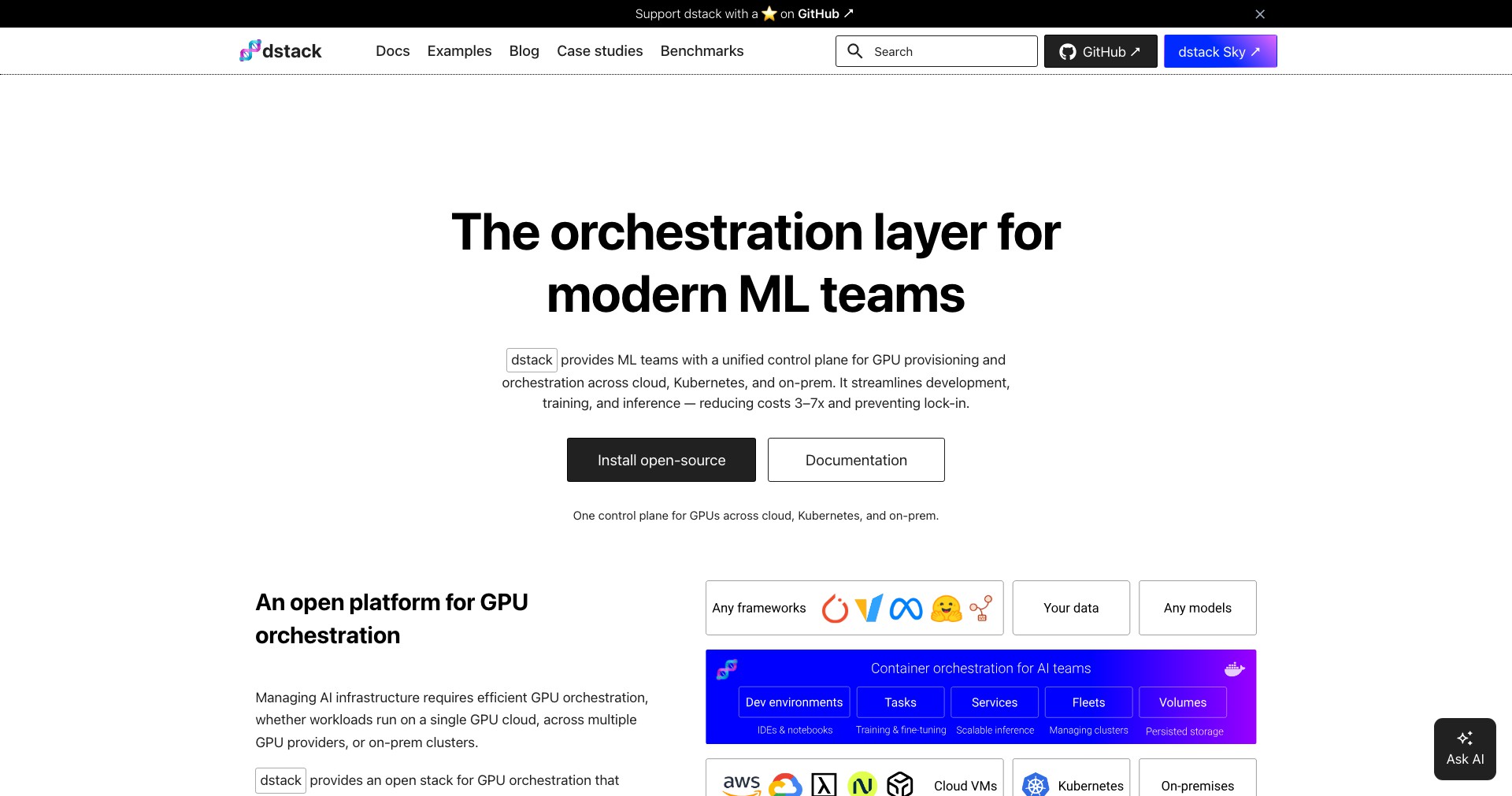
Task: Click Container orchestration for AI teams text
Action: [x=981, y=668]
